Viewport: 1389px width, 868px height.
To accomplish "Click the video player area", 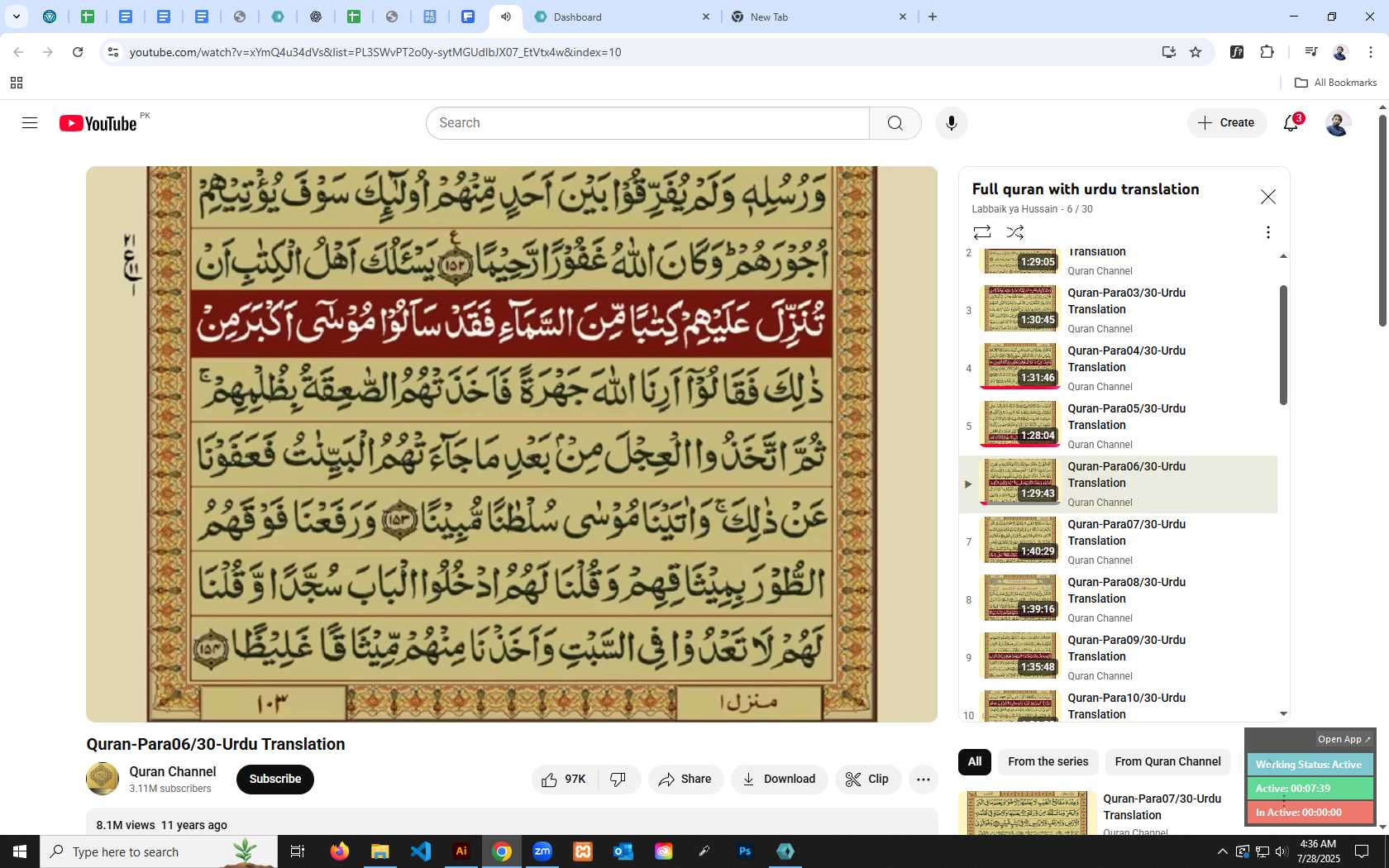I will click(x=512, y=444).
